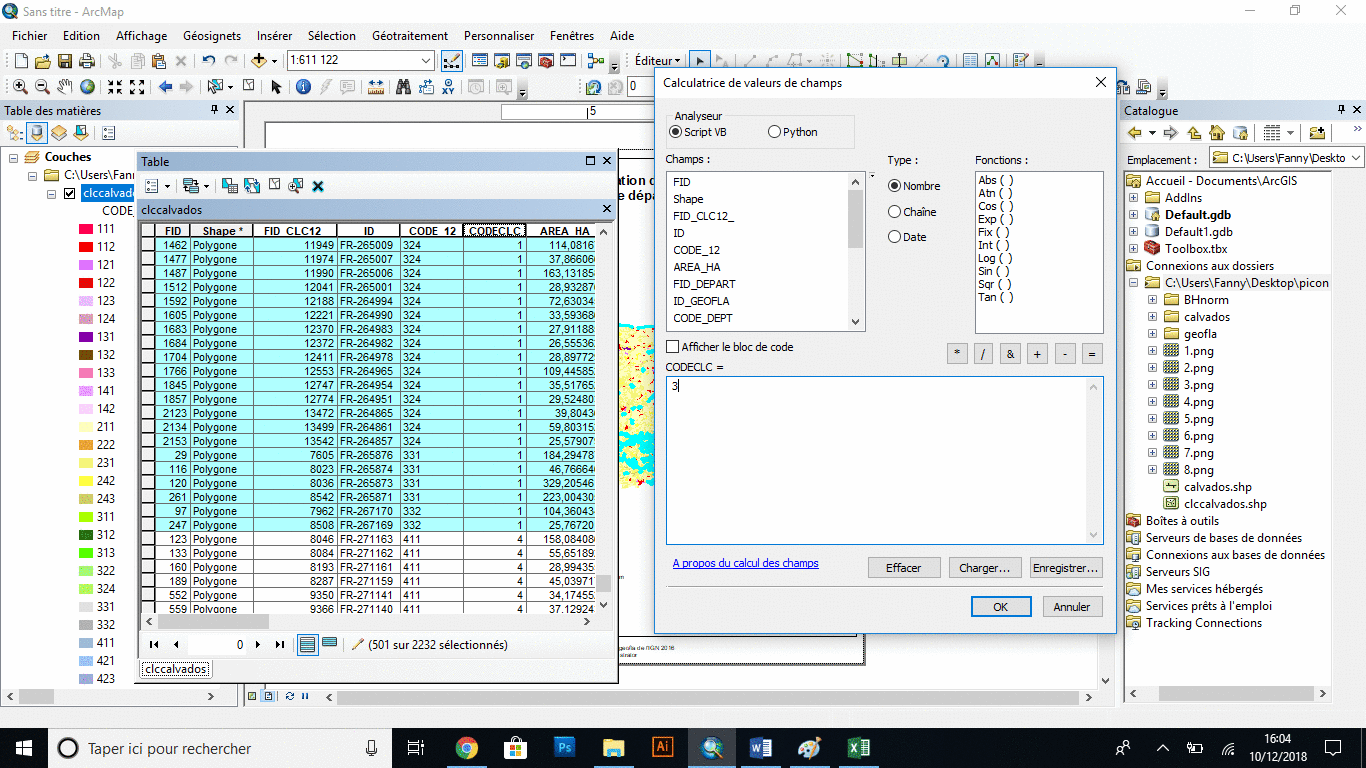Viewport: 1366px width, 768px height.
Task: Click Switch Selection in Table window toolbar
Action: pos(251,186)
